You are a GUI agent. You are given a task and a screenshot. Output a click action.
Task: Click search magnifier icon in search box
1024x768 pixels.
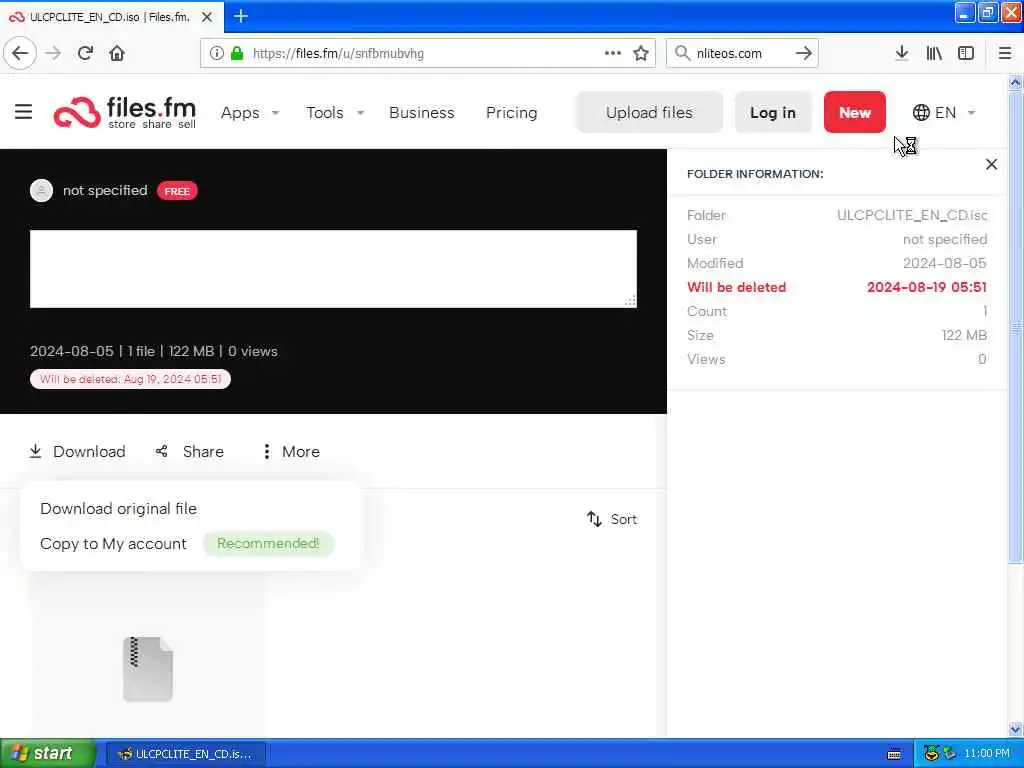pyautogui.click(x=682, y=53)
